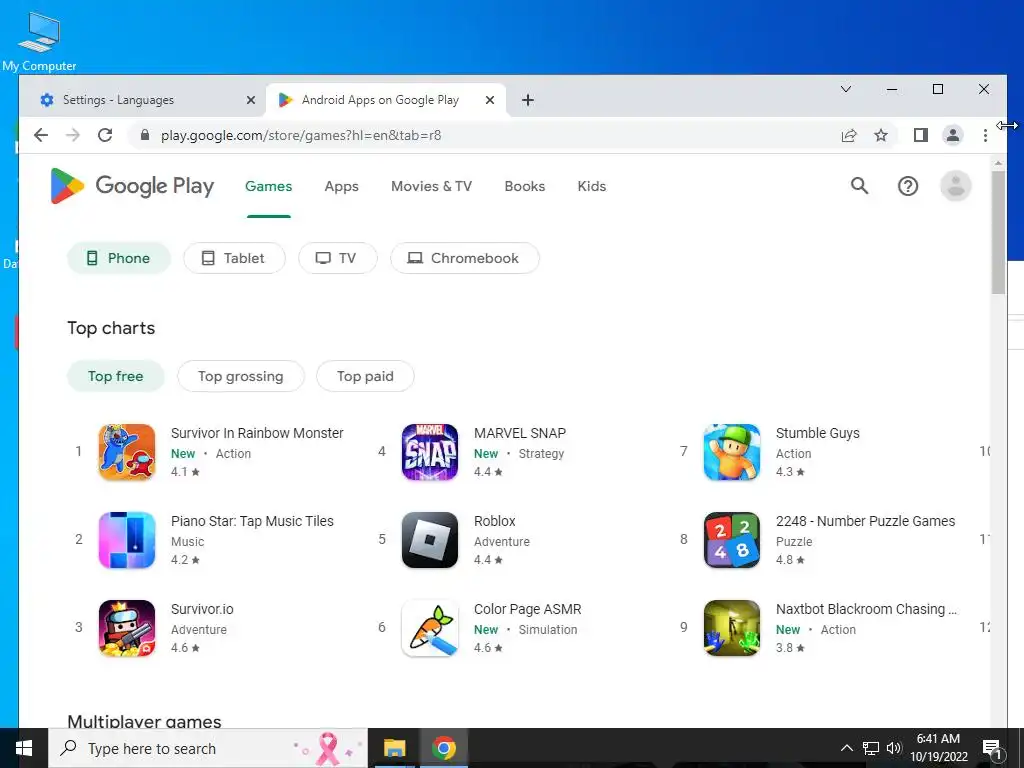Screen dimensions: 1024x768
Task: Select the Chromebook device filter
Action: click(465, 258)
